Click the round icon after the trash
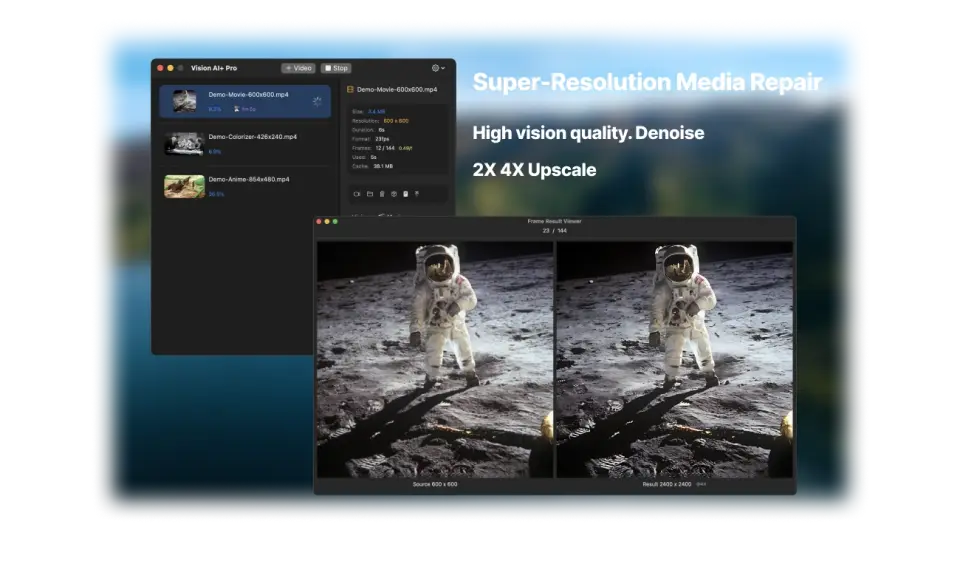 tap(394, 194)
